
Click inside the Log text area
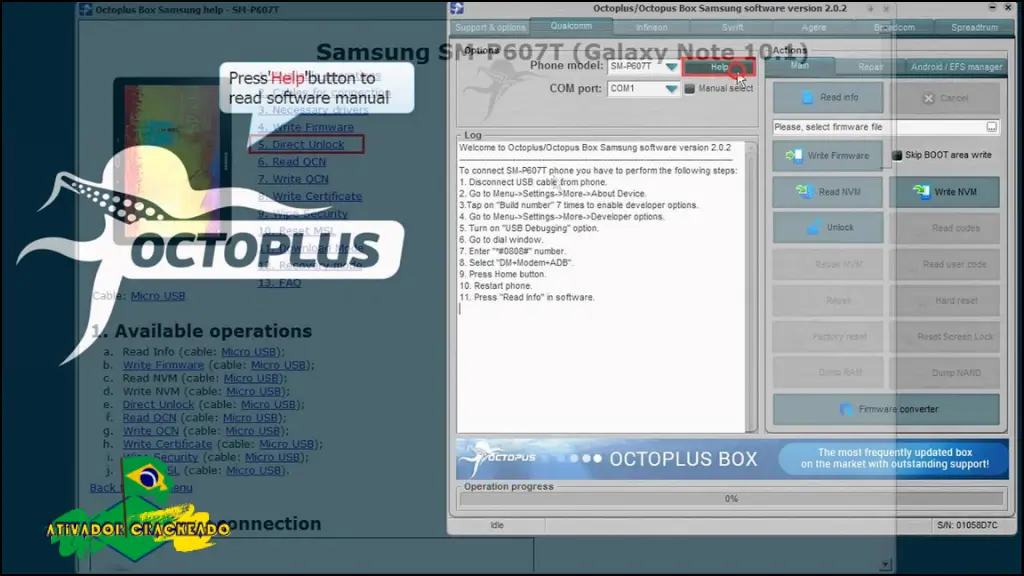point(601,287)
